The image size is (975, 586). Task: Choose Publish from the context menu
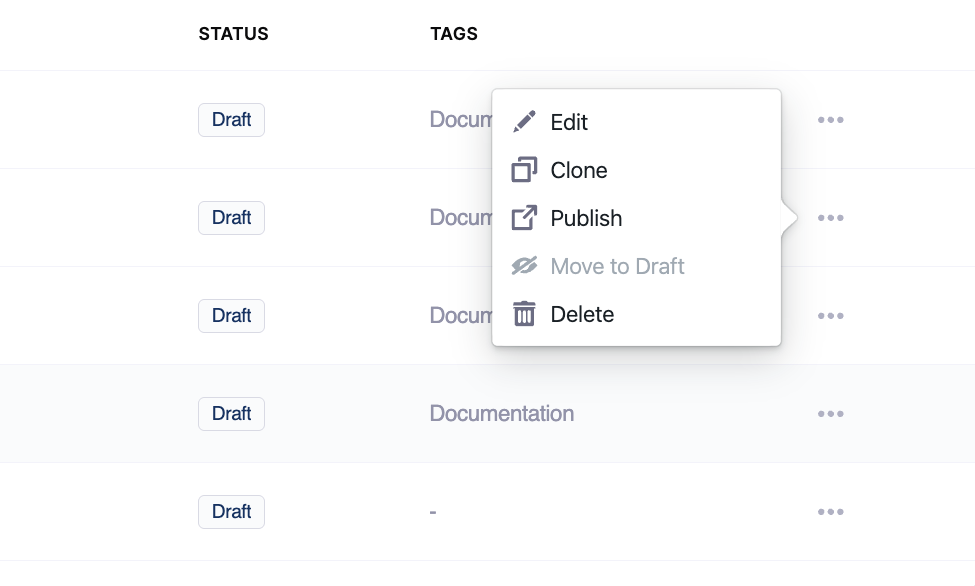[586, 218]
